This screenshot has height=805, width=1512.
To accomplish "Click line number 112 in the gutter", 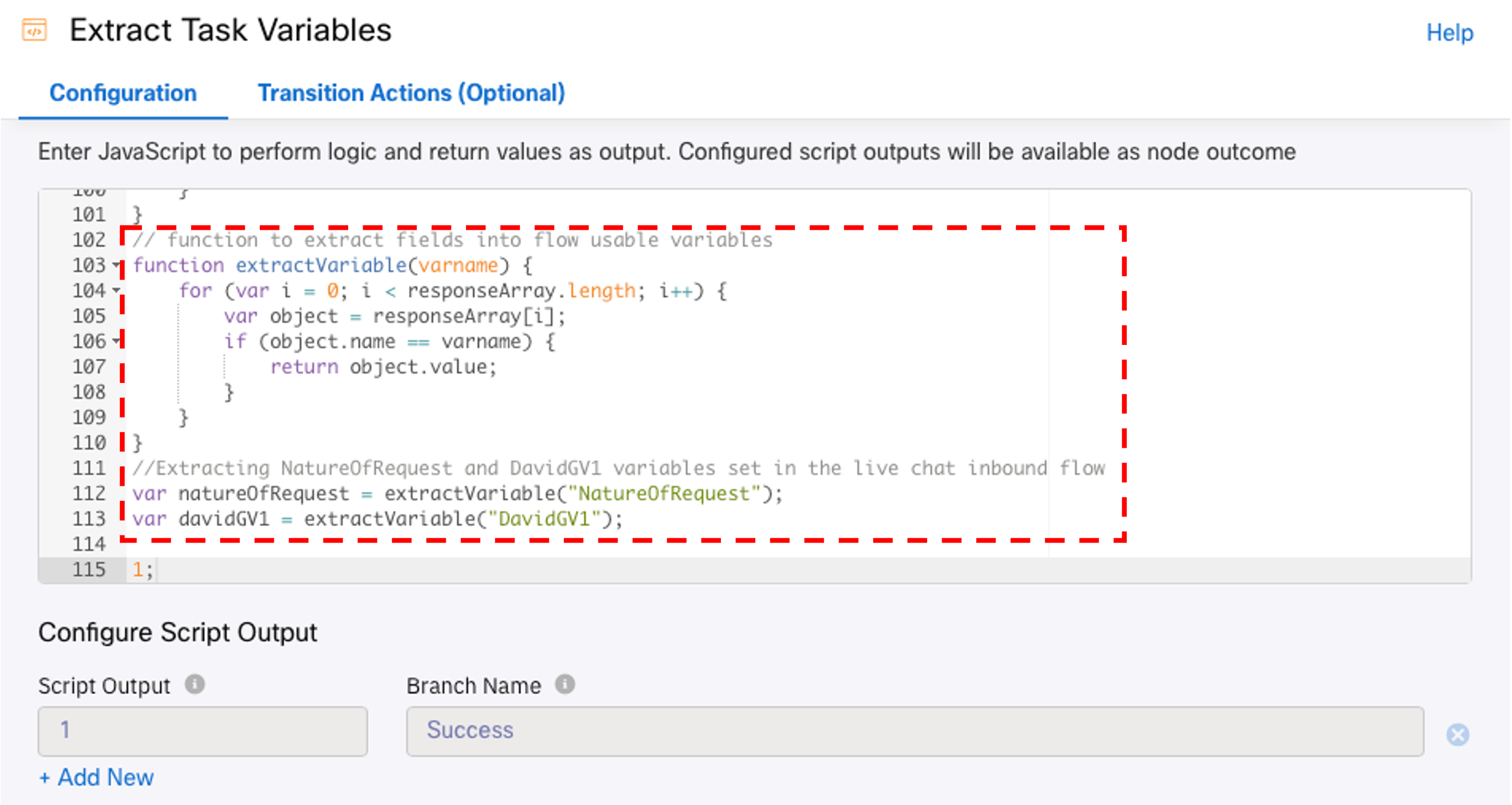I will tap(88, 493).
